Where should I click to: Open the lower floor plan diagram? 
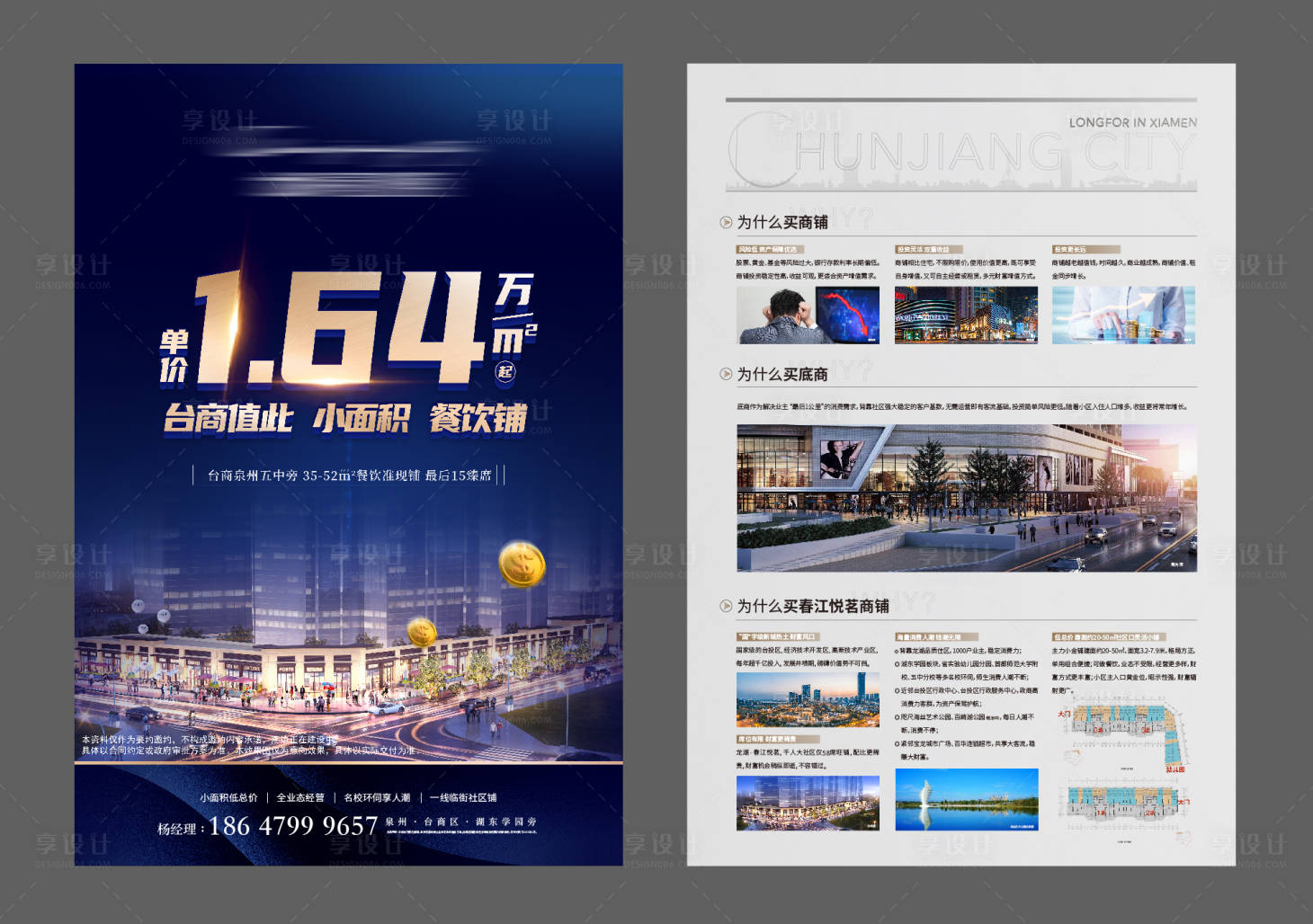click(x=1124, y=803)
